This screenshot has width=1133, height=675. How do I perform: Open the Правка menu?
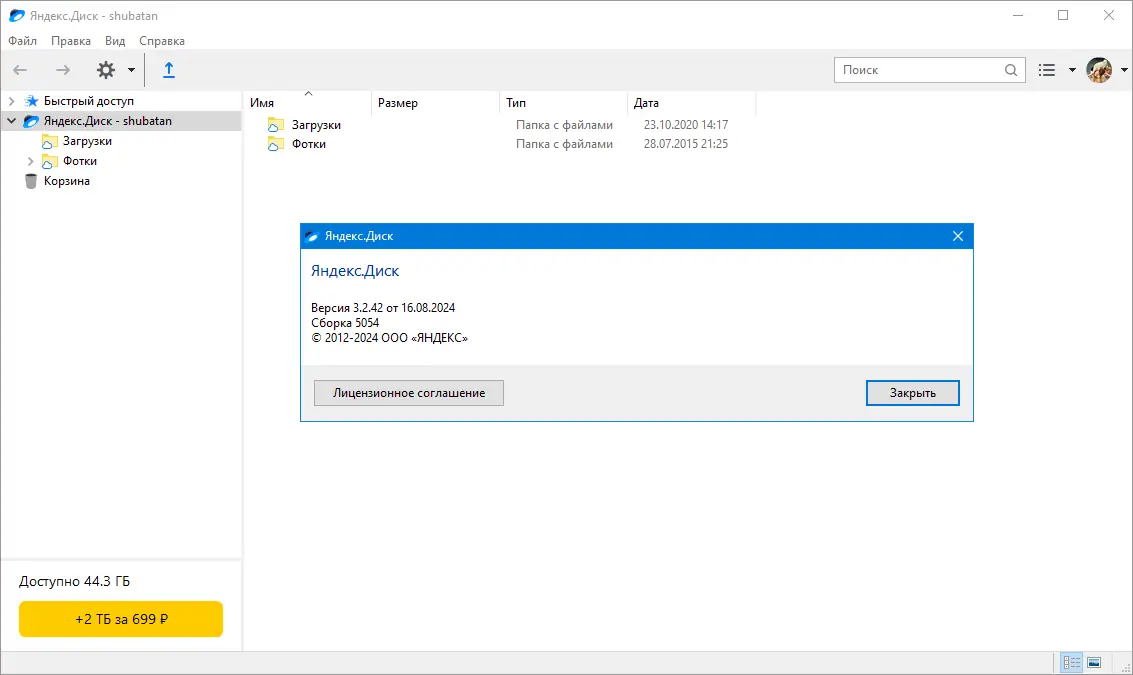click(71, 41)
